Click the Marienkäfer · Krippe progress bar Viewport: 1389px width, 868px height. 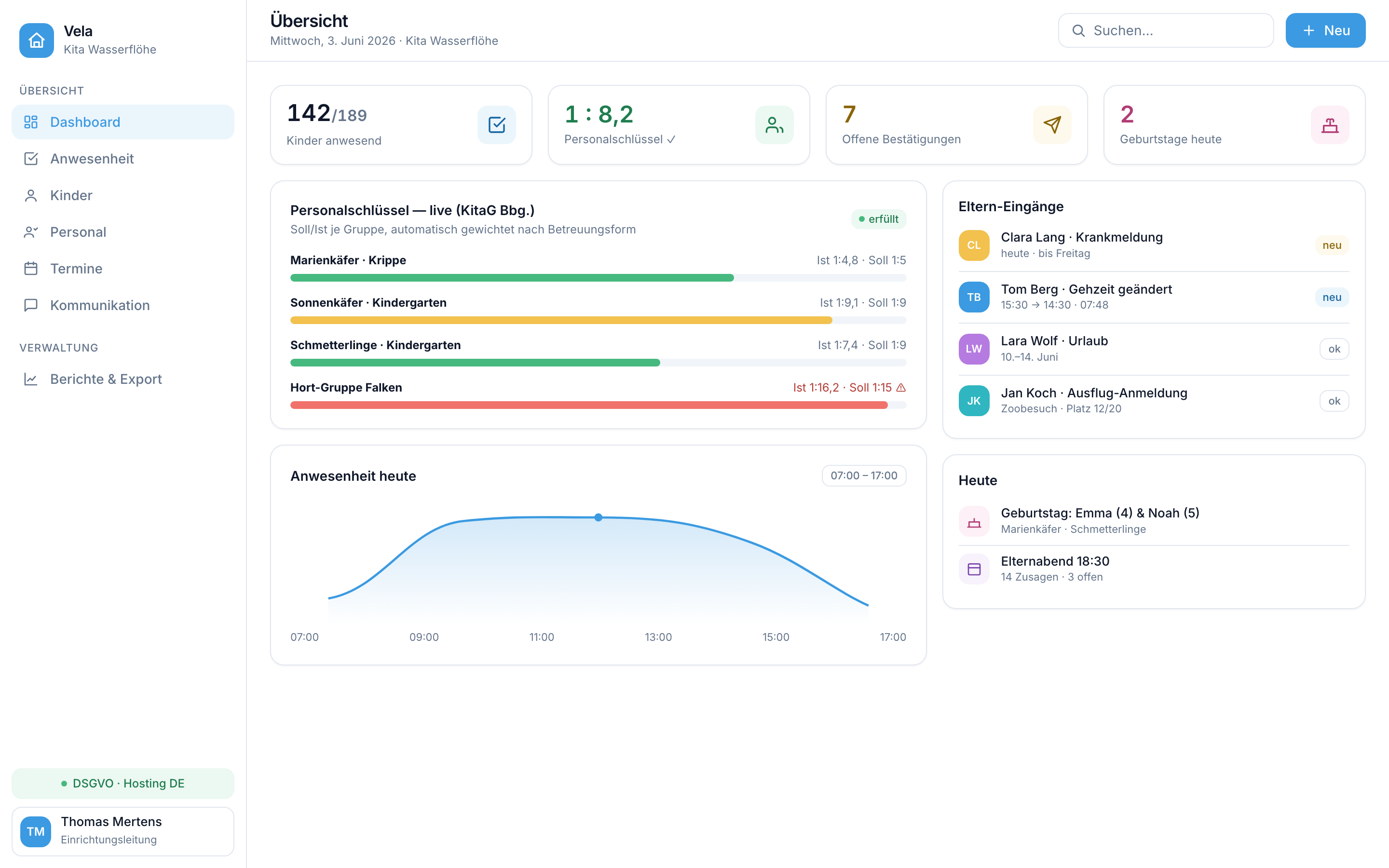(x=598, y=278)
